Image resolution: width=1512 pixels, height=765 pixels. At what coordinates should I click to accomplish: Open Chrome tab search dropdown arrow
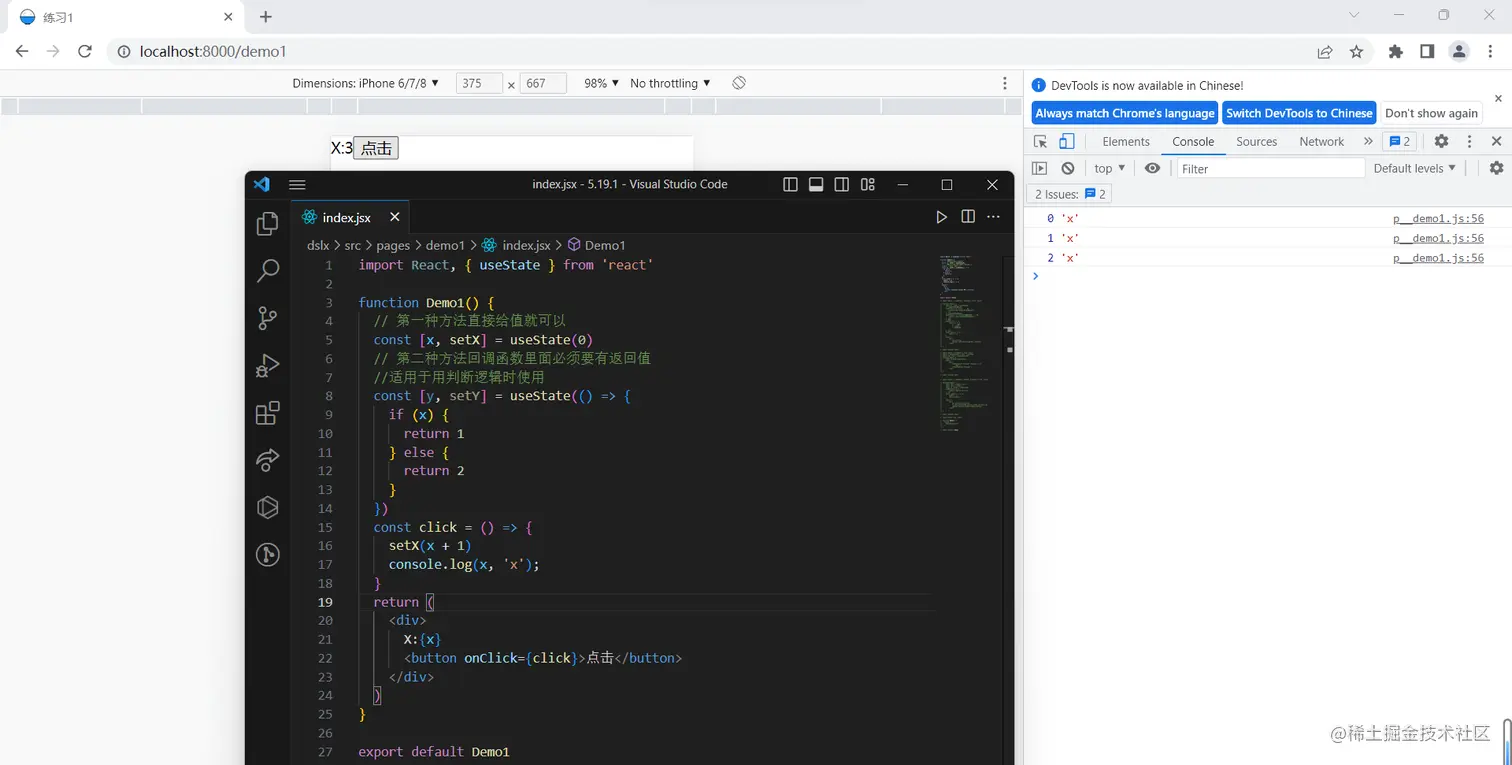(1354, 15)
